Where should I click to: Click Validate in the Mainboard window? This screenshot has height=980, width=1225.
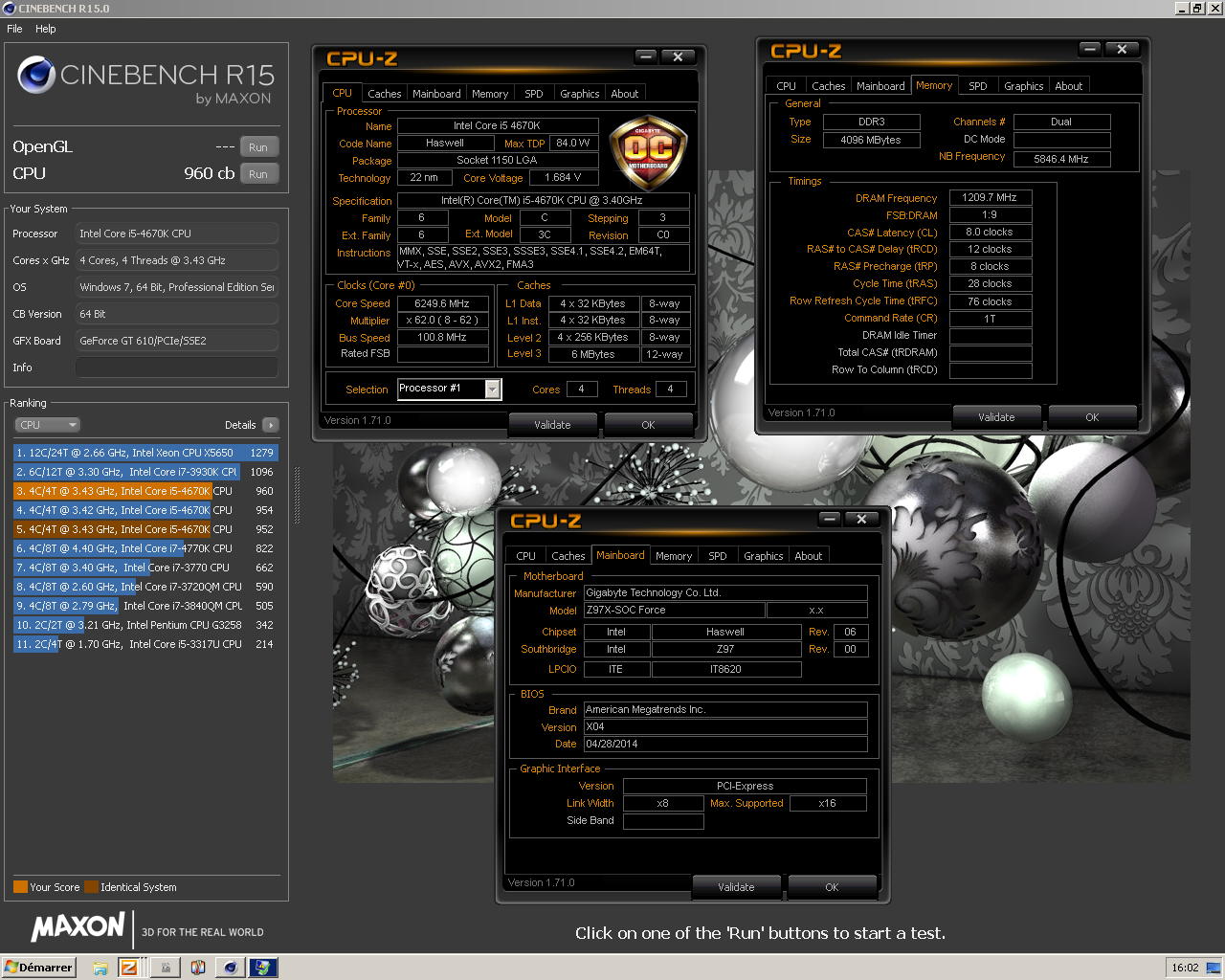[736, 887]
